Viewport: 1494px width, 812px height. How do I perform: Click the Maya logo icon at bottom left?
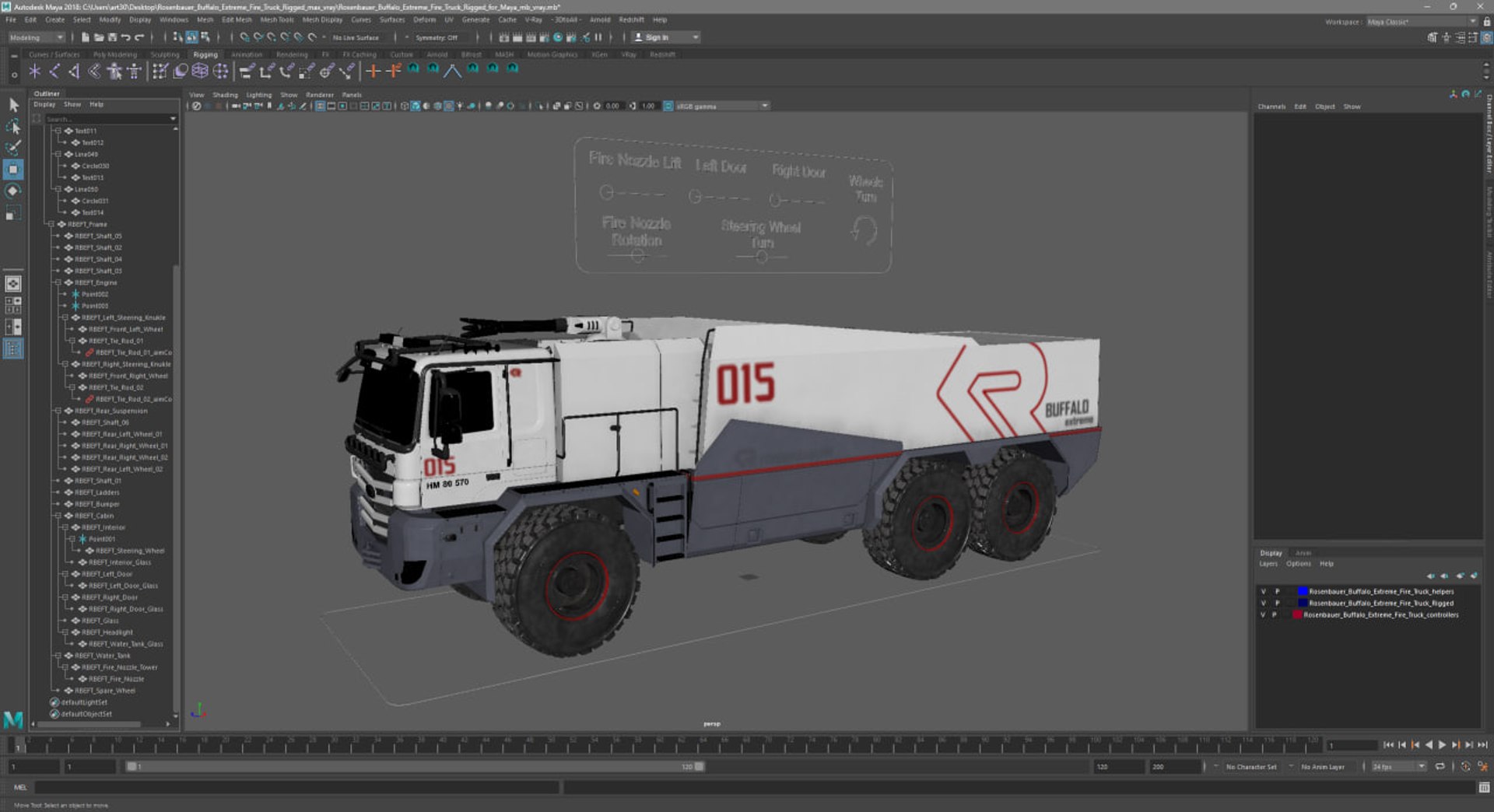(x=13, y=719)
